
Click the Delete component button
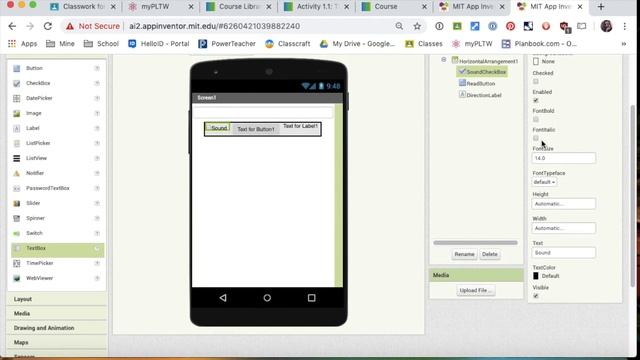click(x=489, y=254)
